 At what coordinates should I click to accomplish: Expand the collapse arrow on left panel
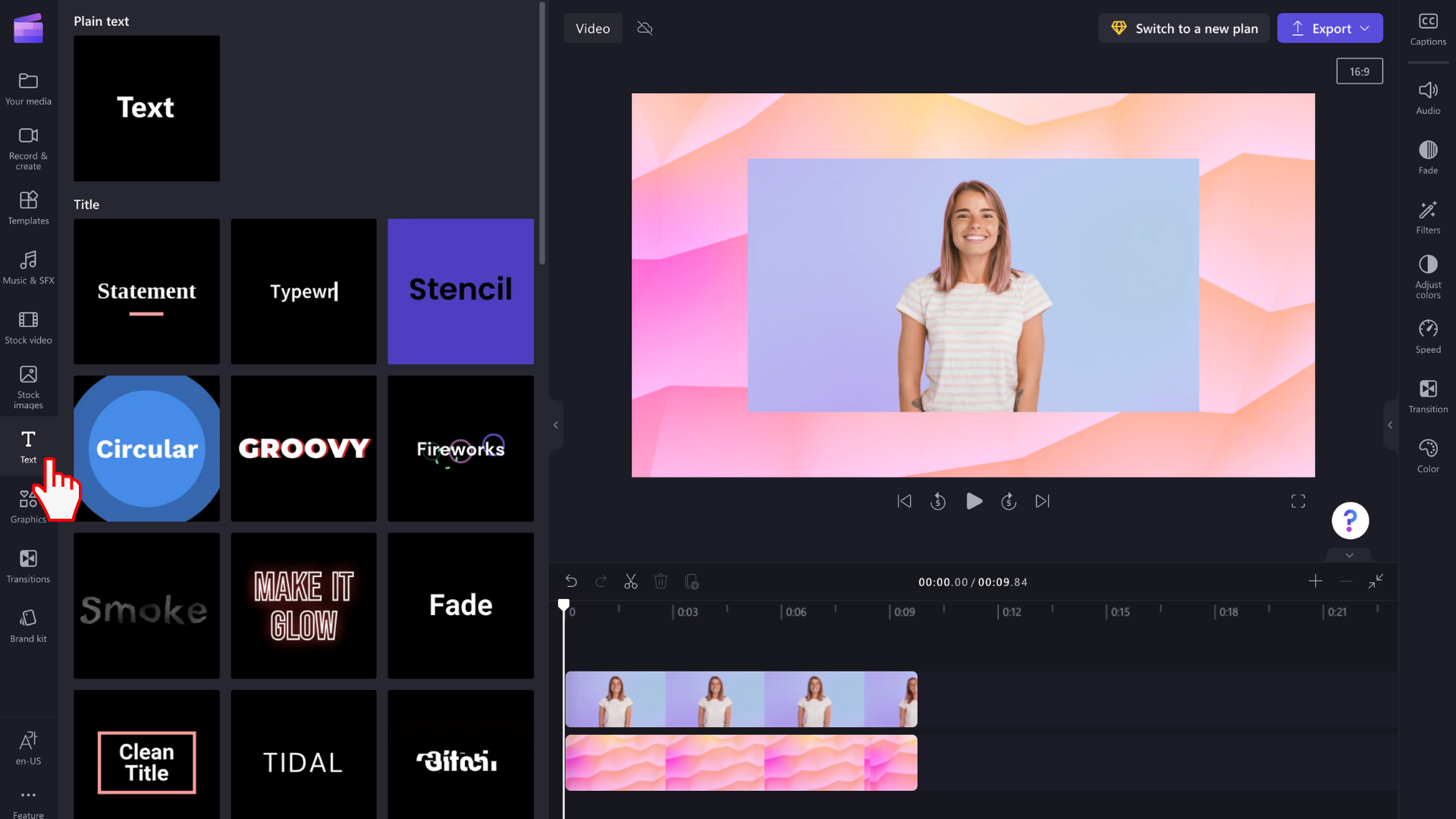pyautogui.click(x=556, y=425)
